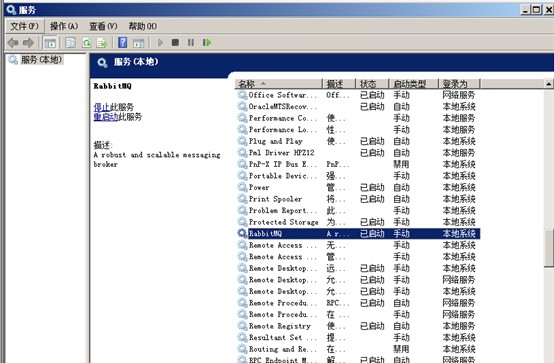Click the Export list toolbar icon
Viewport: 554px width, 363px height.
[x=102, y=43]
